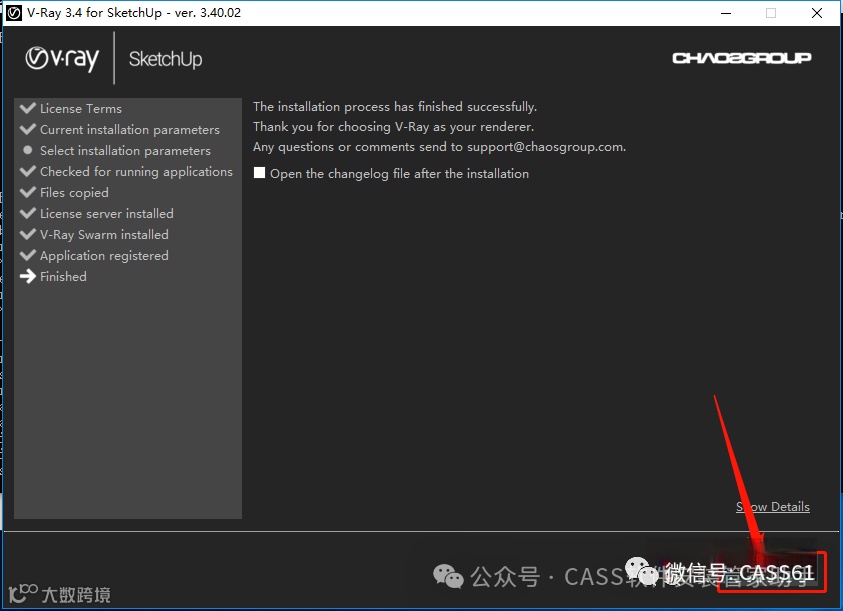Viewport: 843px width, 611px height.
Task: Click the support@chaosgroup.com text line
Action: (439, 147)
